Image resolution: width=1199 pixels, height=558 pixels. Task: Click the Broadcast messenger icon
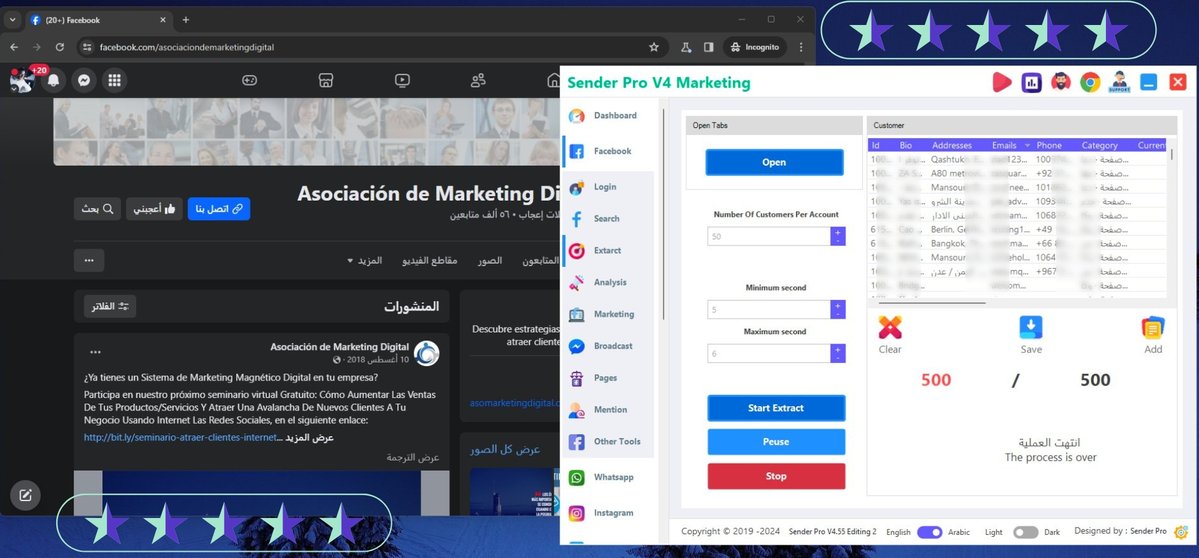[x=577, y=346]
